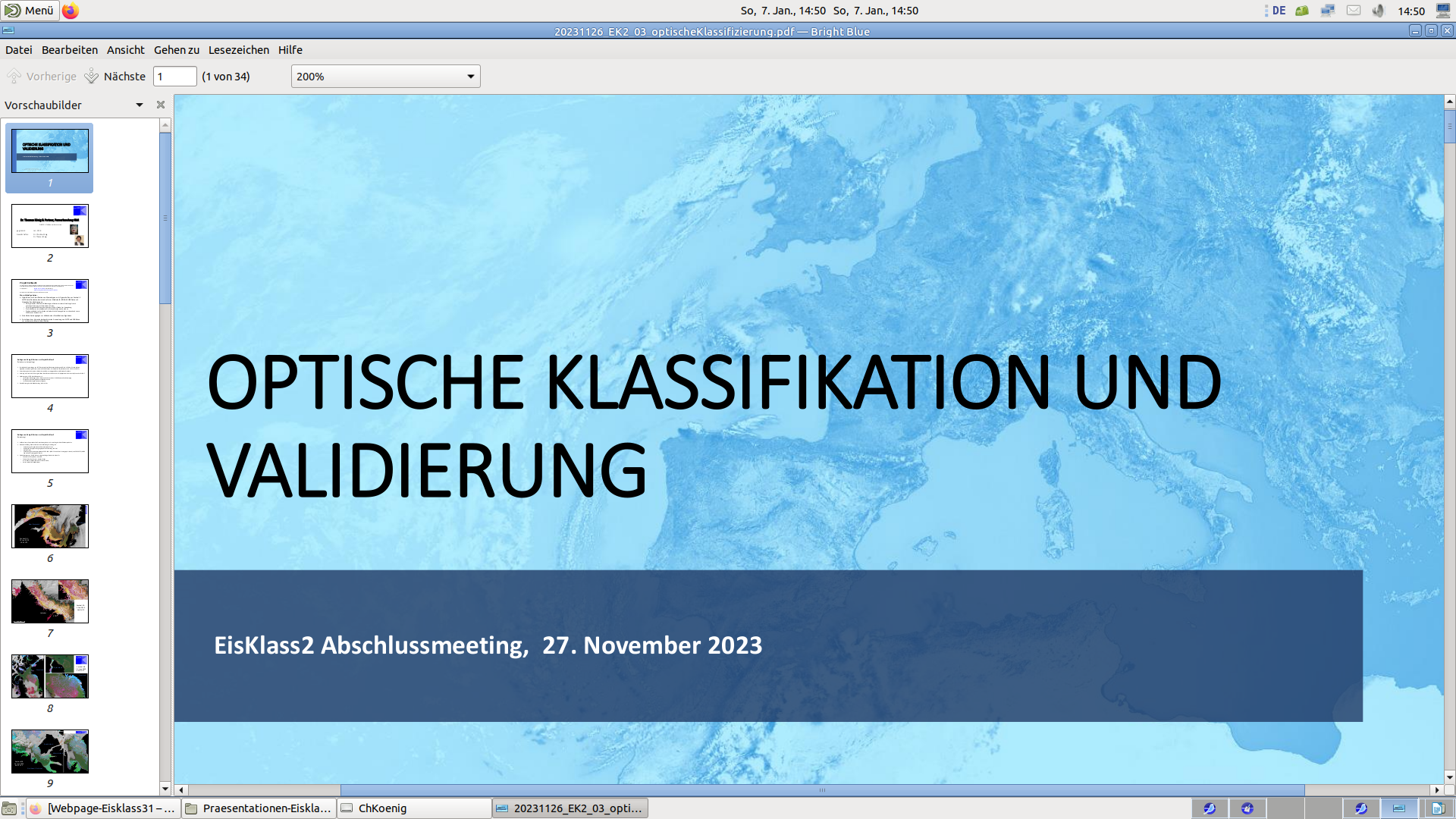Select page 6 thumbnail in the sidebar
The image size is (1456, 819).
[x=49, y=526]
